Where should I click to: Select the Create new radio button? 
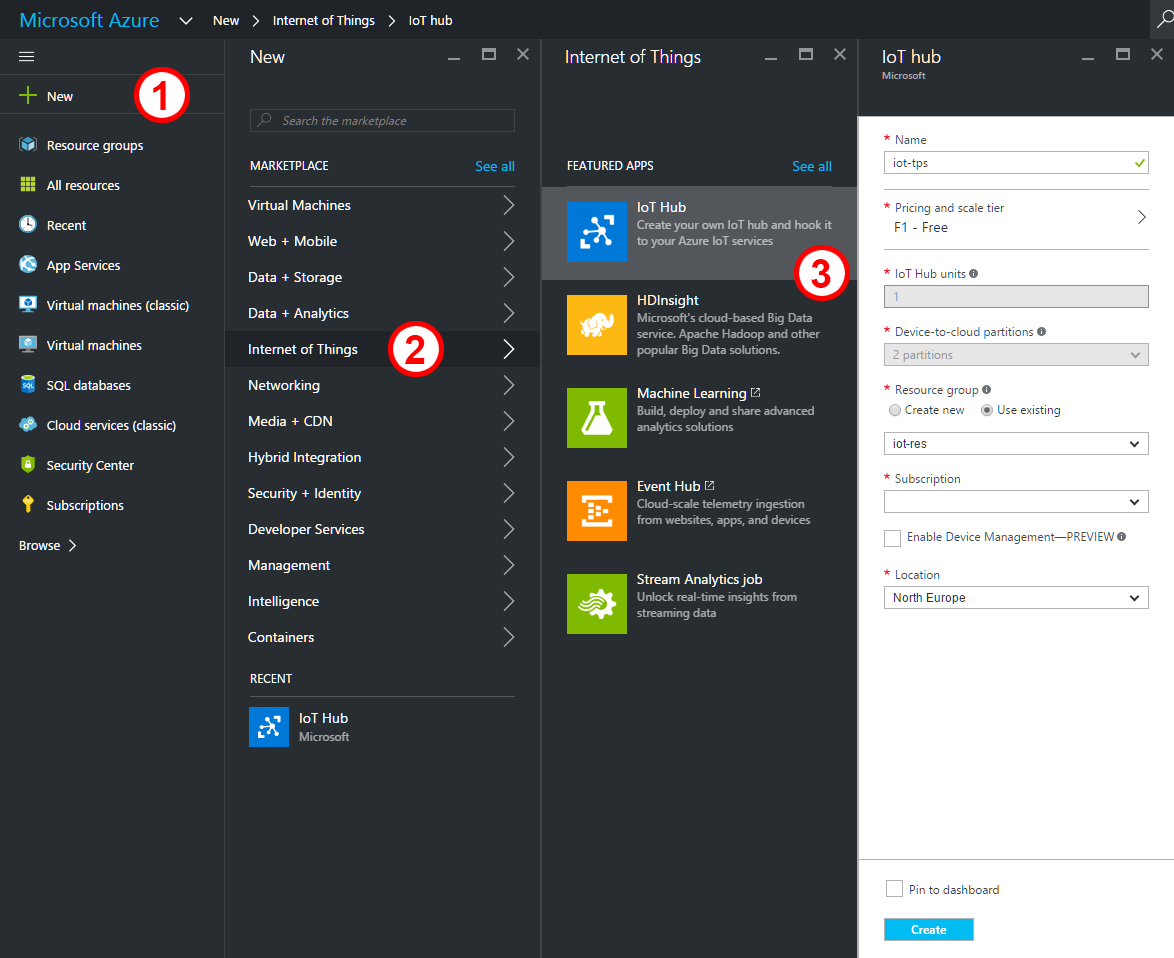click(x=895, y=410)
